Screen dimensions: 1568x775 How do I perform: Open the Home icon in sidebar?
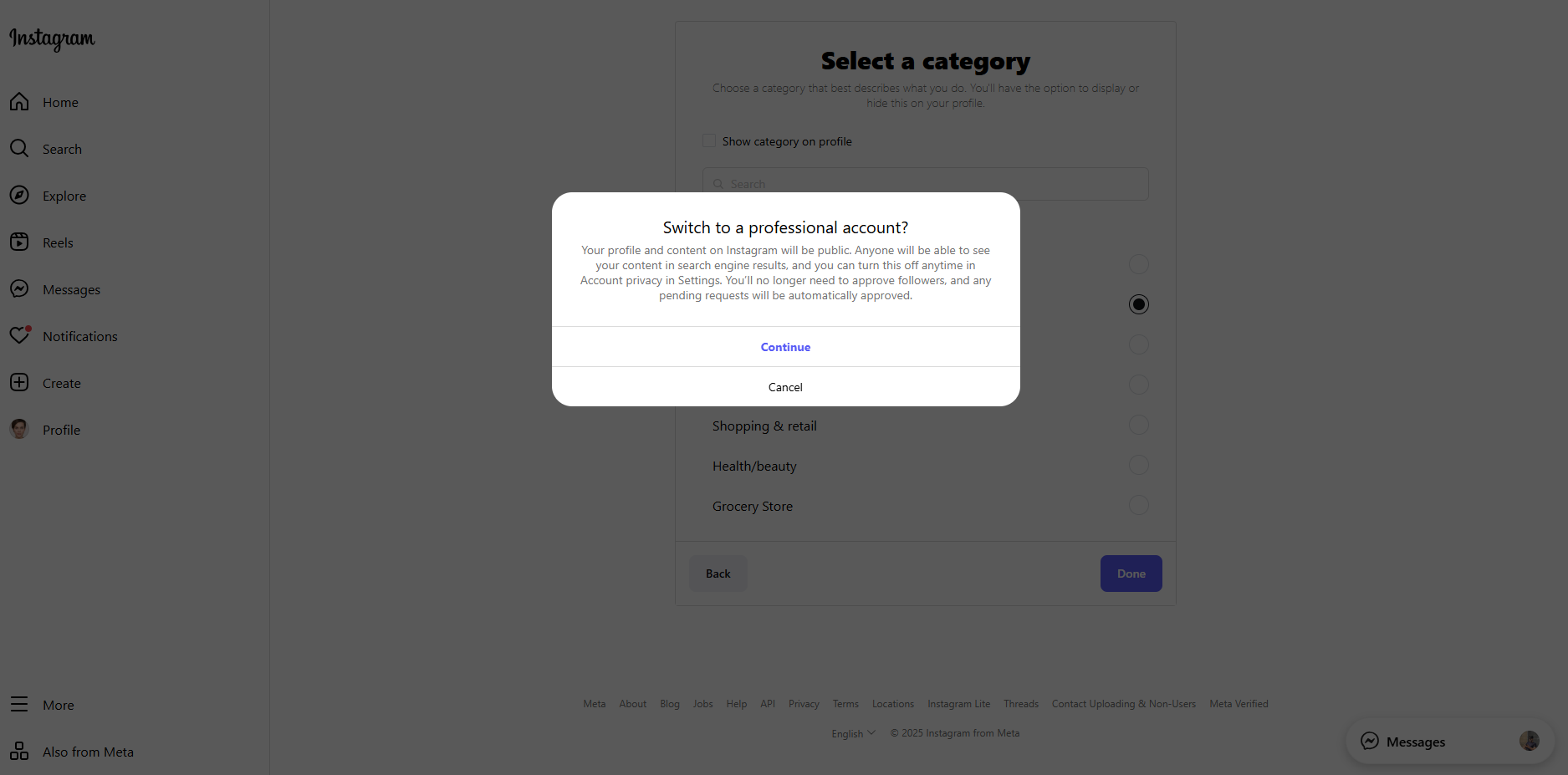[x=19, y=102]
